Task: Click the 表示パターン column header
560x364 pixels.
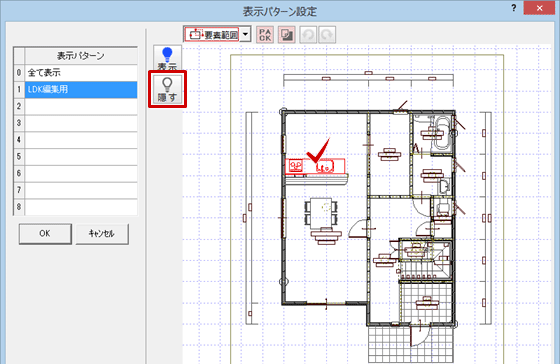Action: pyautogui.click(x=81, y=56)
